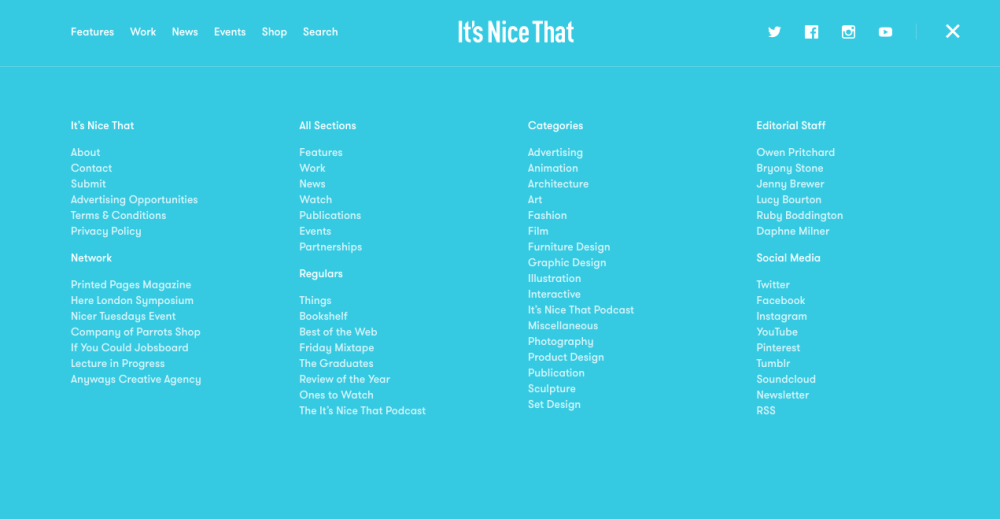Open Publications section link

pos(330,216)
